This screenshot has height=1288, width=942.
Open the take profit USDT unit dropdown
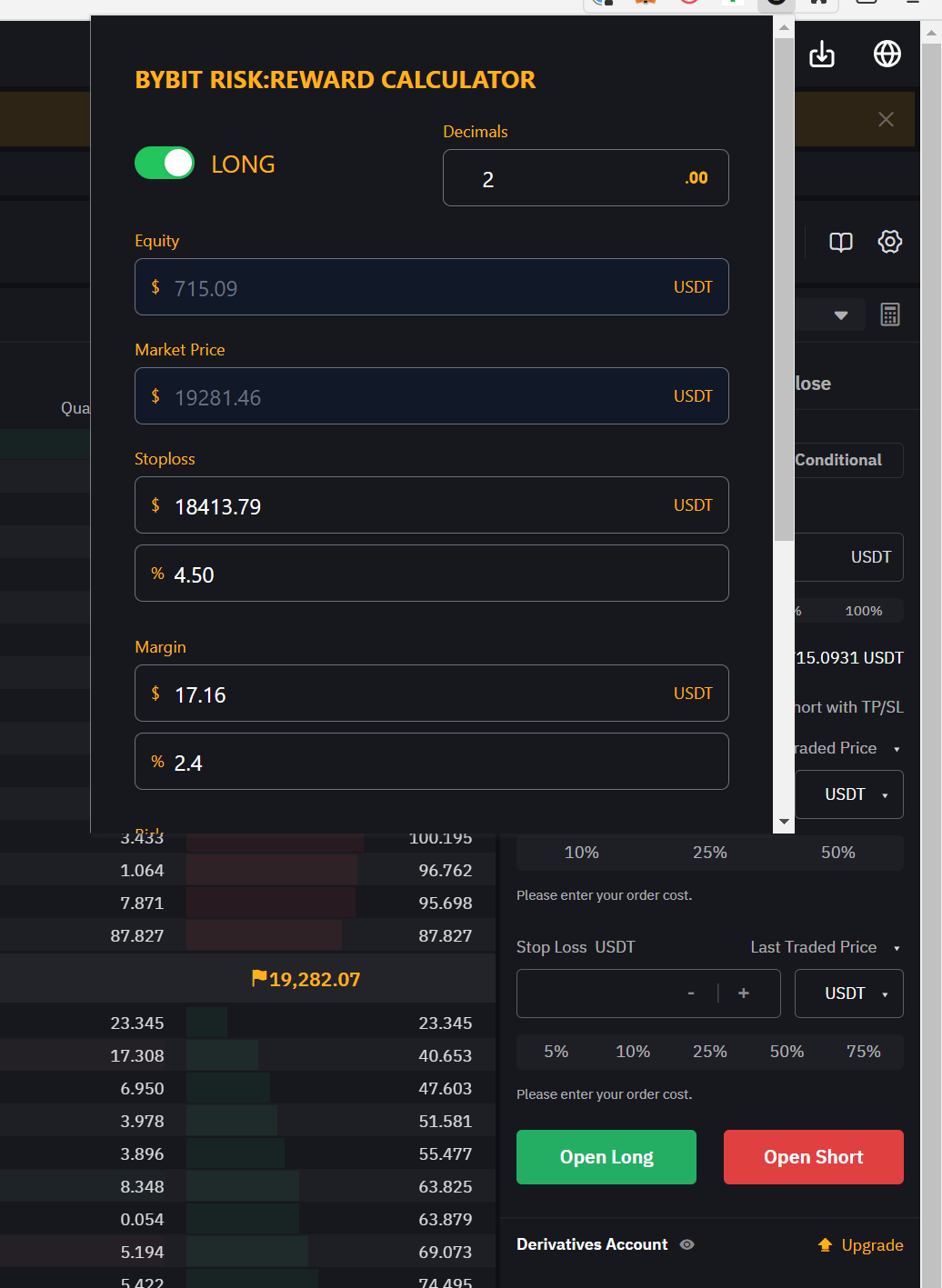click(849, 794)
